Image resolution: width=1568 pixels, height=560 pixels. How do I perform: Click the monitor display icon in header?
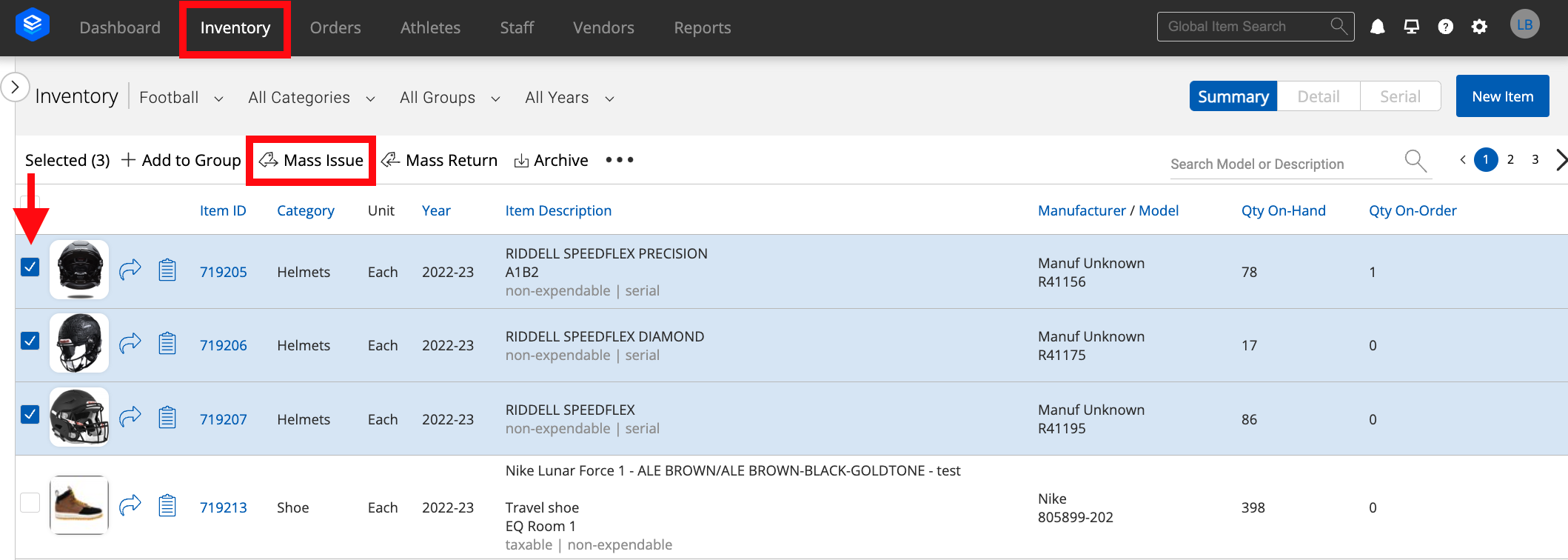point(1411,27)
